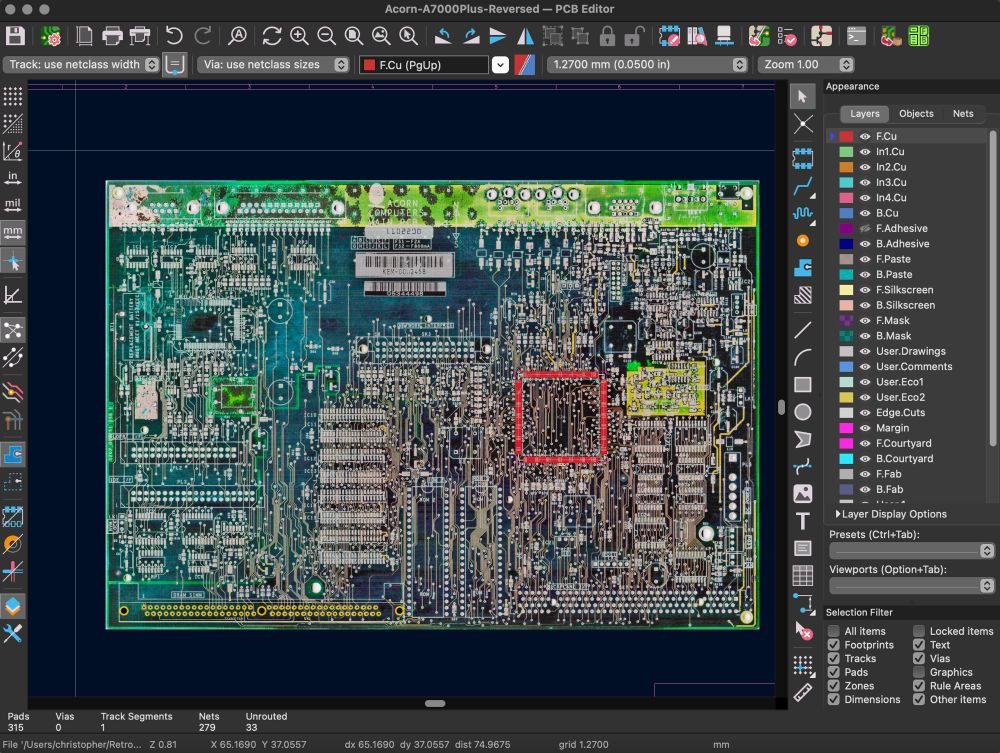The width and height of the screenshot is (1000, 753).
Task: Open the F.Cu active layer selector
Action: pyautogui.click(x=434, y=64)
